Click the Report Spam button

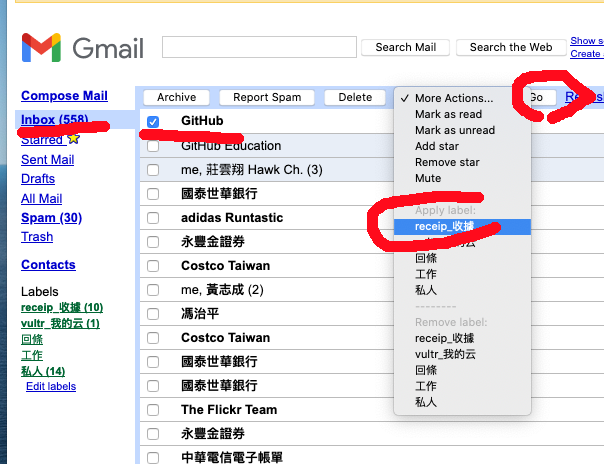point(267,97)
